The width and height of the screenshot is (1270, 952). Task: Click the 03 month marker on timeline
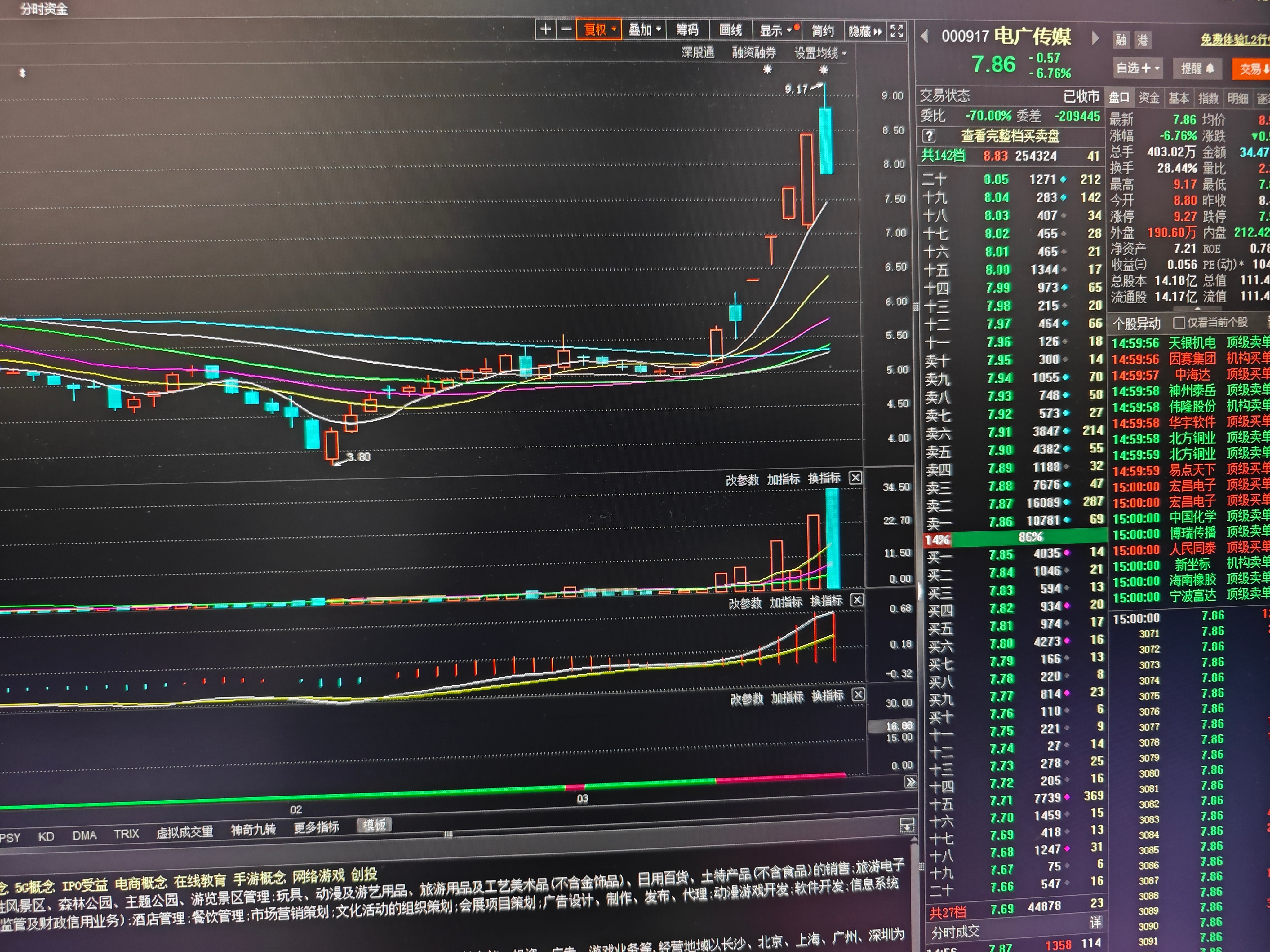pos(582,799)
